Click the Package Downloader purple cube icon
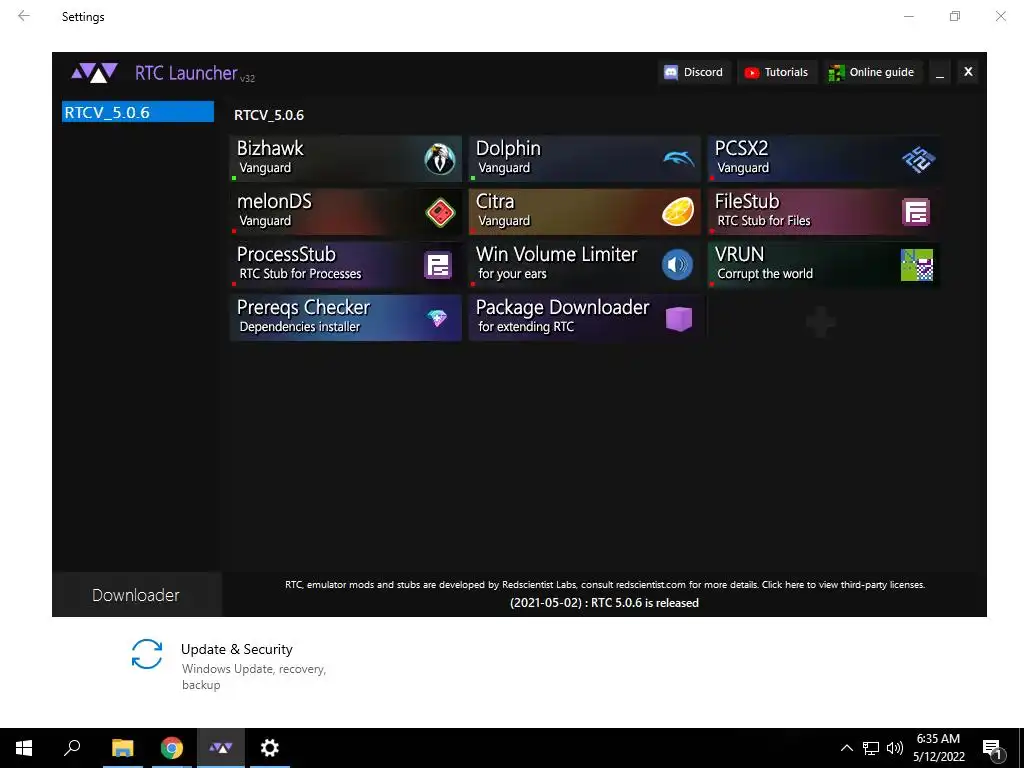The image size is (1024, 768). pyautogui.click(x=679, y=319)
